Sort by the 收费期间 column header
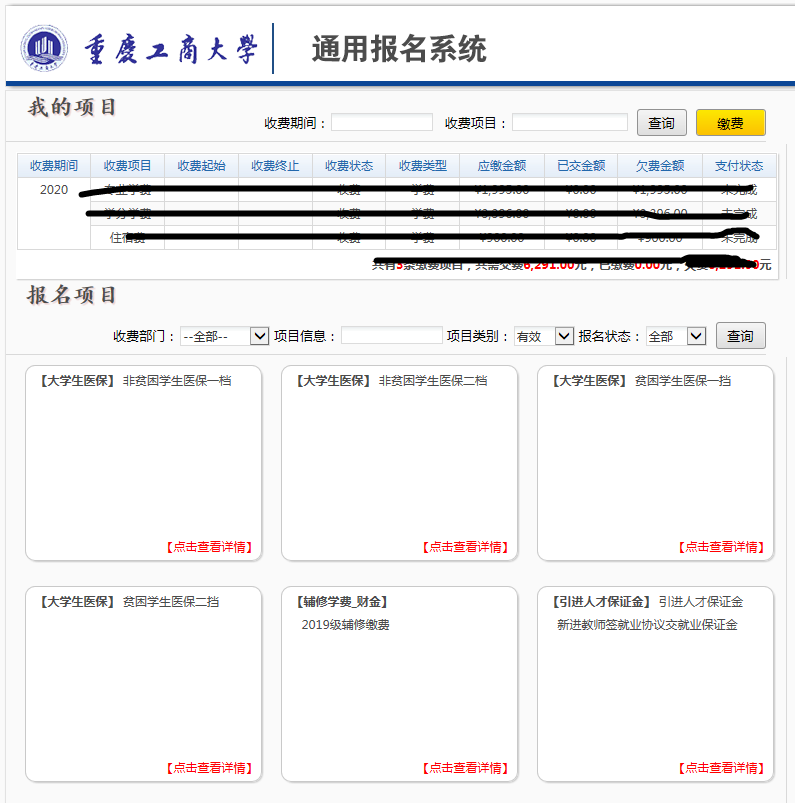795x803 pixels. pyautogui.click(x=54, y=166)
